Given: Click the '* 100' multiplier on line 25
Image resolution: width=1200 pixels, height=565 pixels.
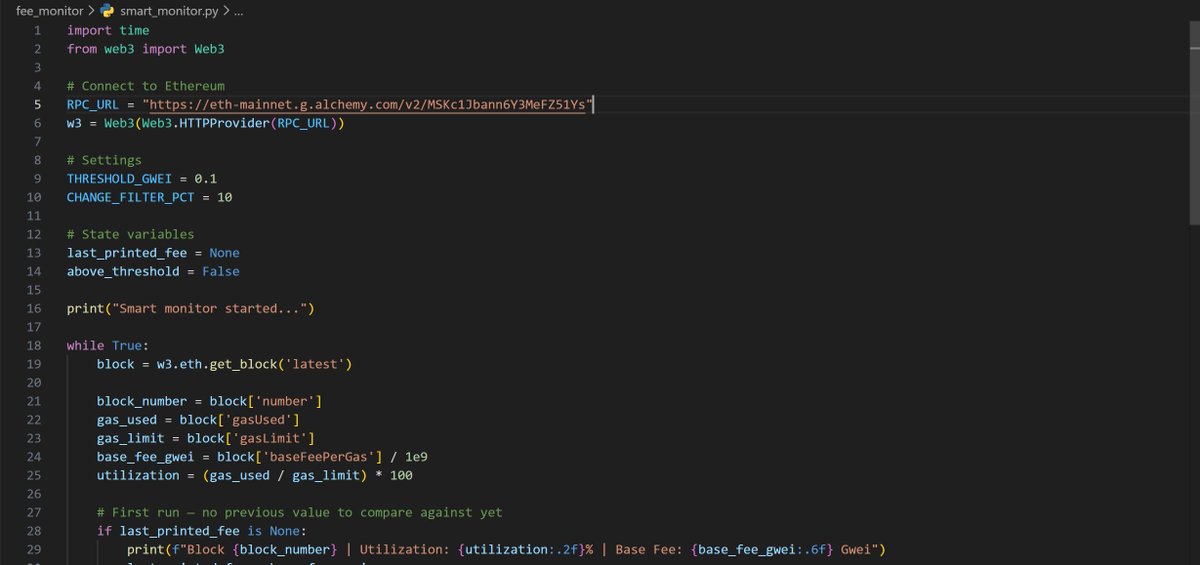Looking at the screenshot, I should [x=394, y=475].
